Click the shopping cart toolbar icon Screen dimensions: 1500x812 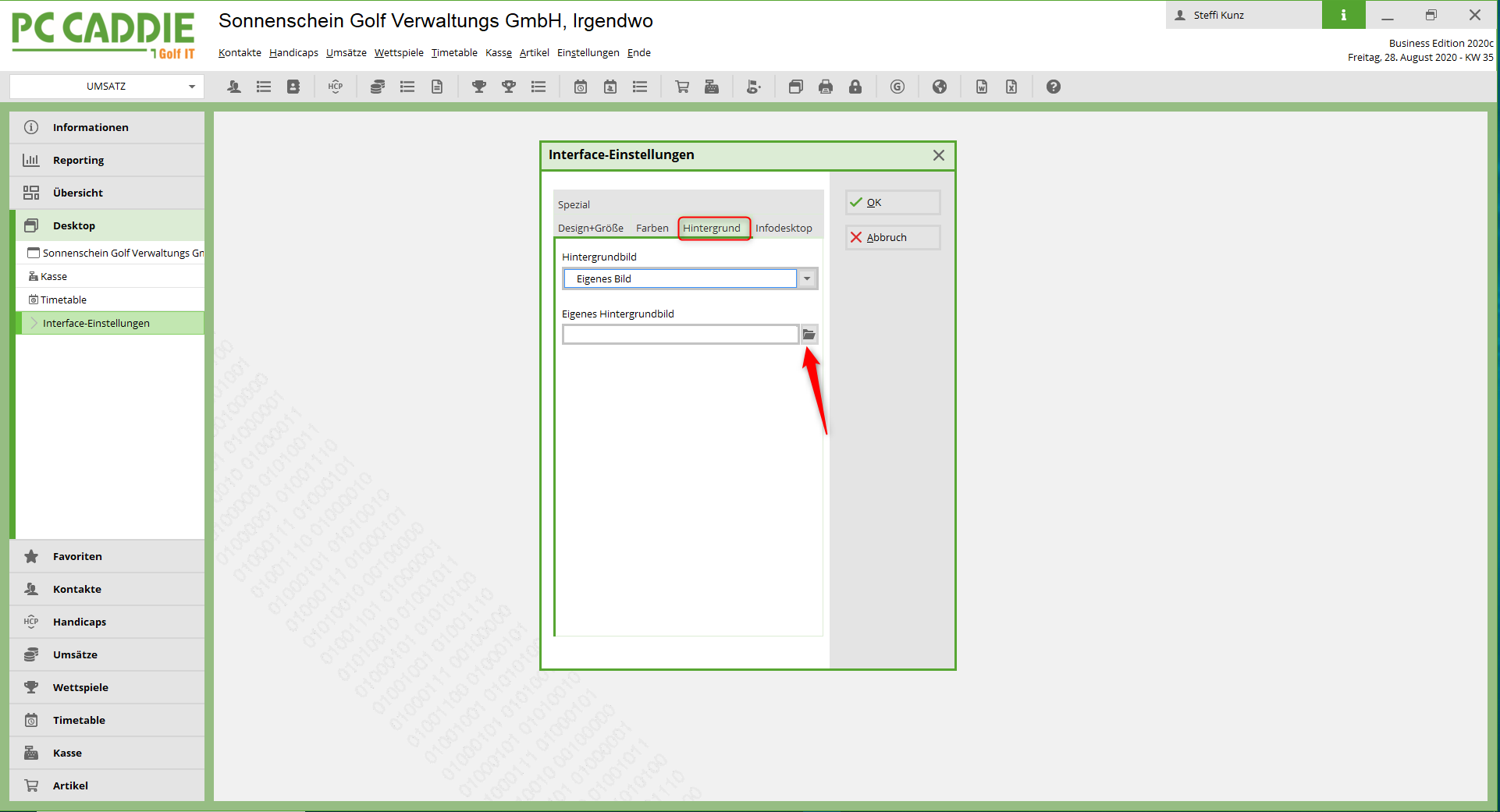(x=682, y=87)
